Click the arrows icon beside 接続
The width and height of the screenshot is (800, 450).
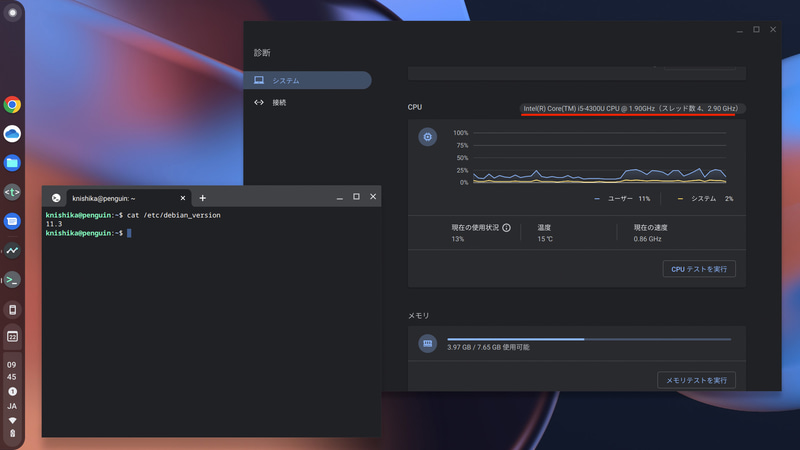pos(259,103)
